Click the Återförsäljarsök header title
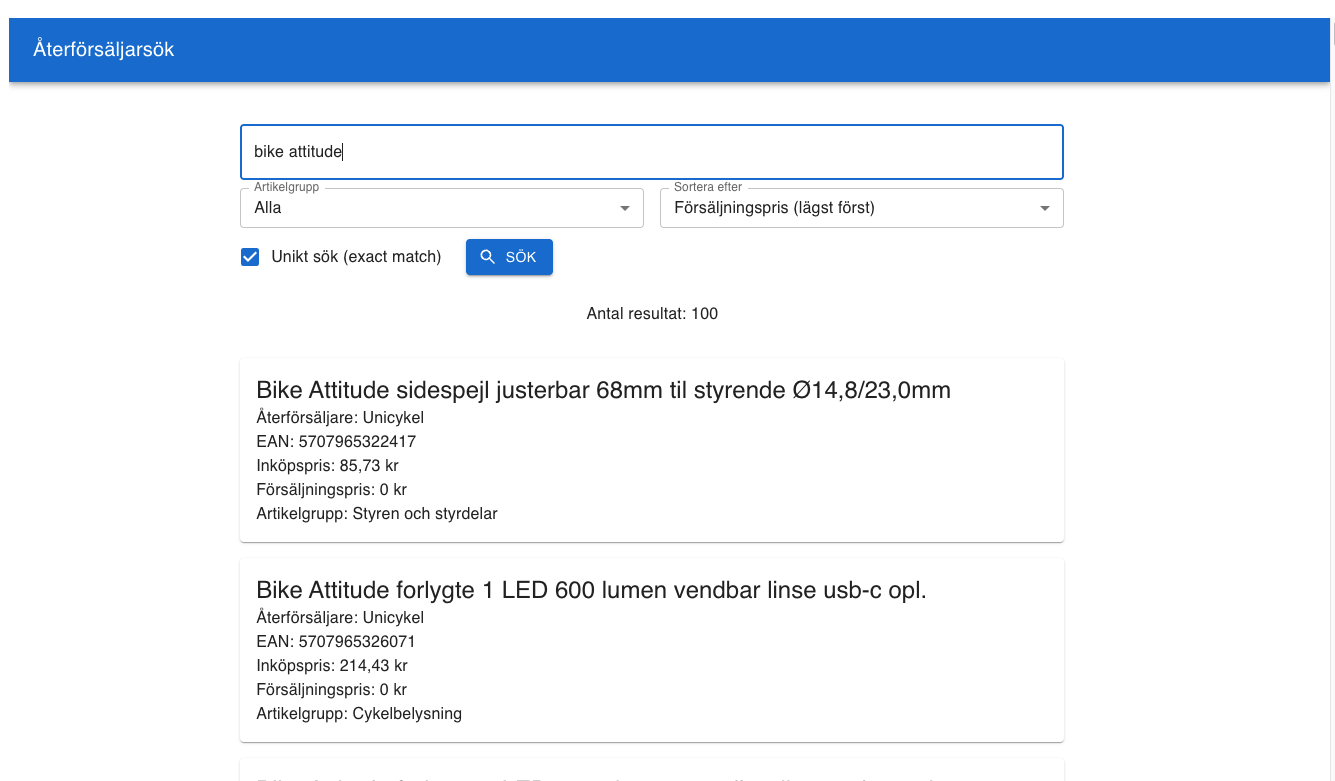1335x781 pixels. [x=104, y=49]
